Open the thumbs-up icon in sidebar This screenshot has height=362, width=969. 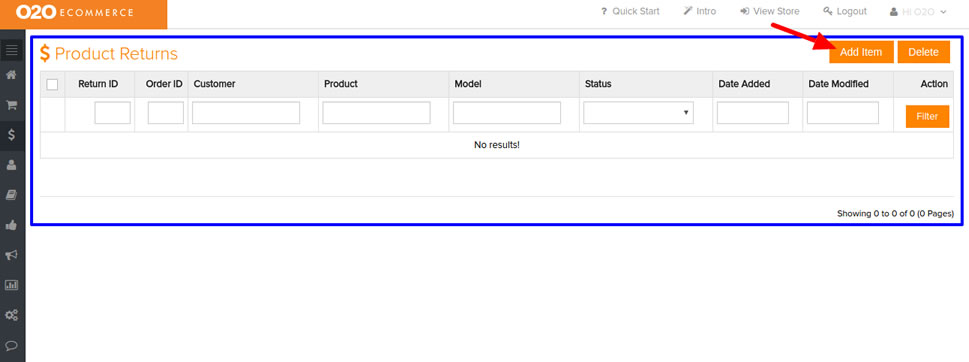pyautogui.click(x=12, y=225)
